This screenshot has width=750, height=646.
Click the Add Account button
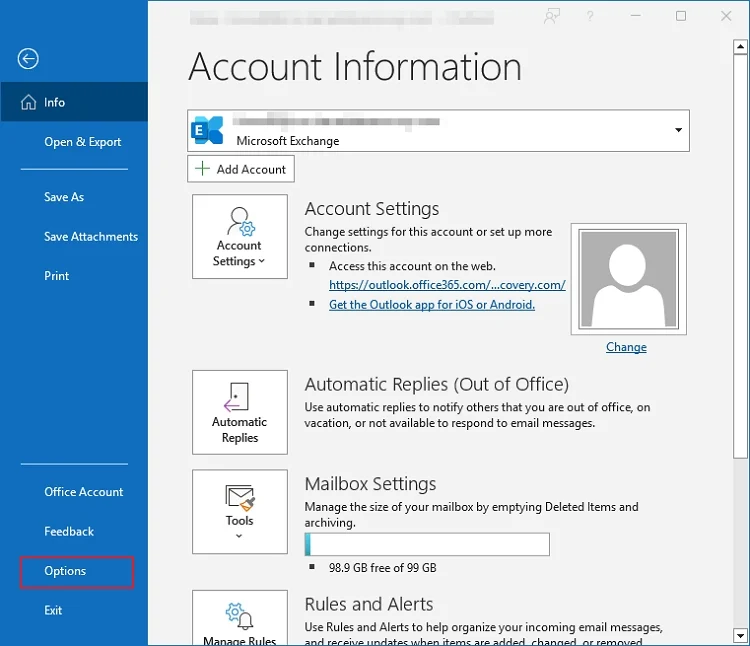click(x=241, y=169)
